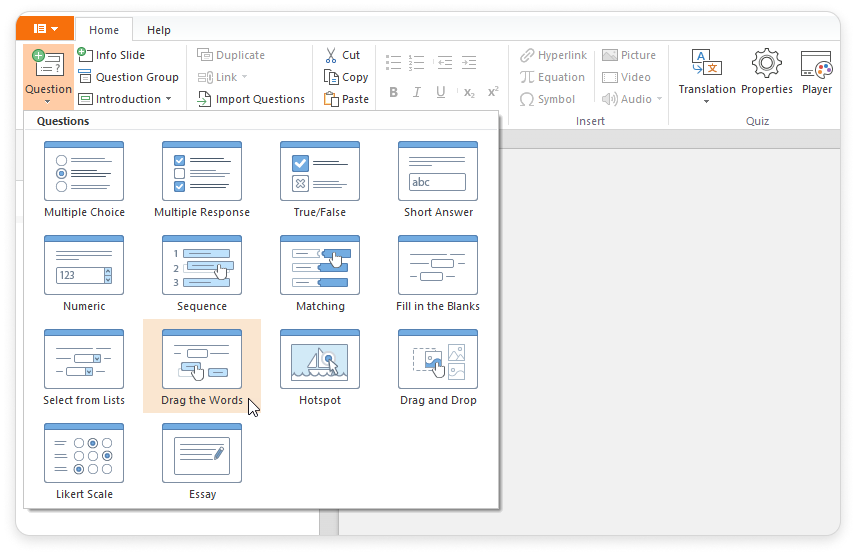Switch to the Help tab
The height and width of the screenshot is (555, 856).
coord(159,30)
